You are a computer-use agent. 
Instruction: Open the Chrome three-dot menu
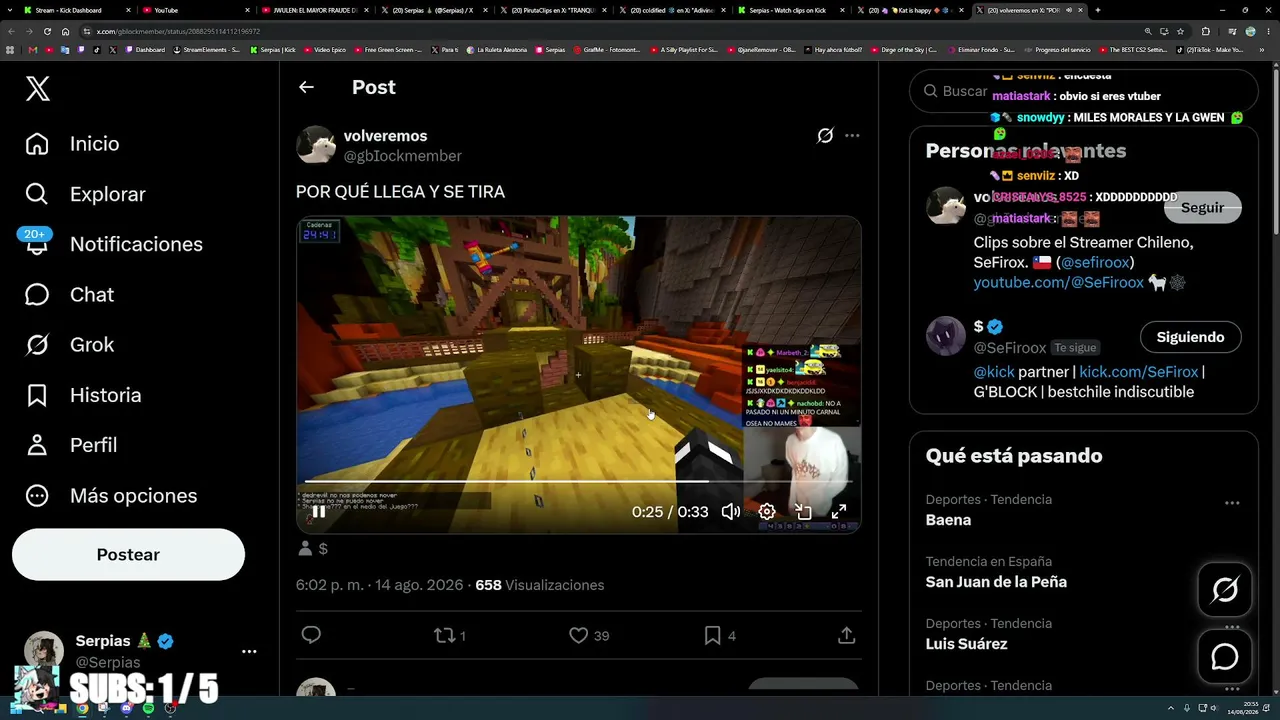1268,31
